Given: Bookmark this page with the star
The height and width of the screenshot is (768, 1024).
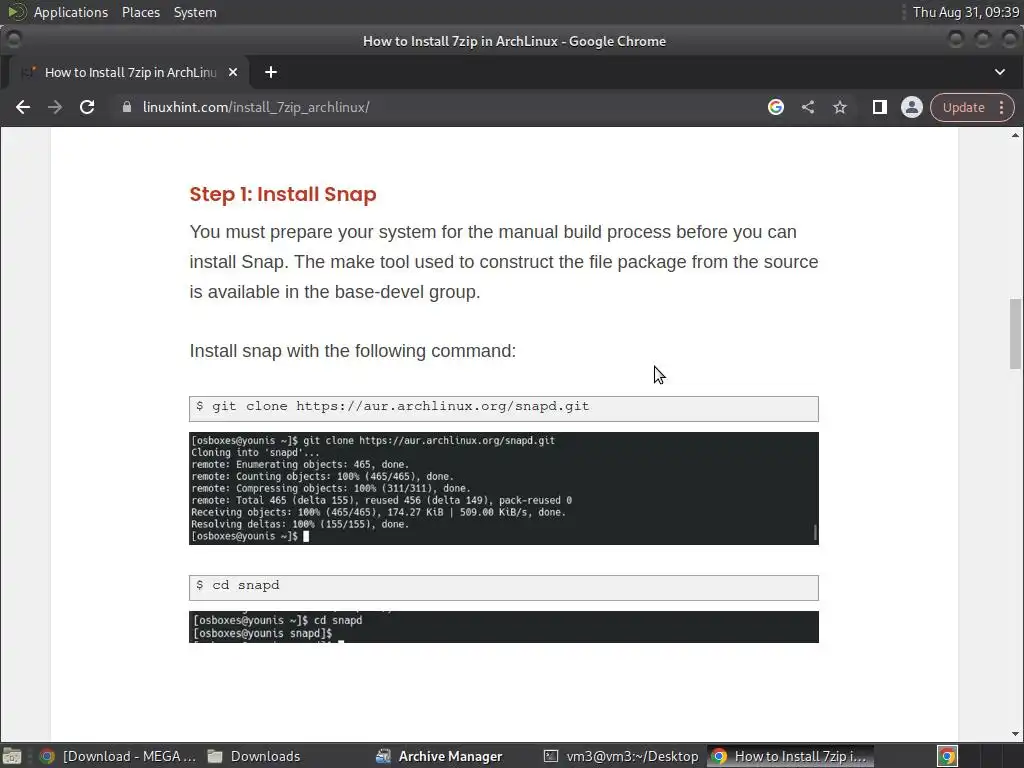Looking at the screenshot, I should click(840, 107).
